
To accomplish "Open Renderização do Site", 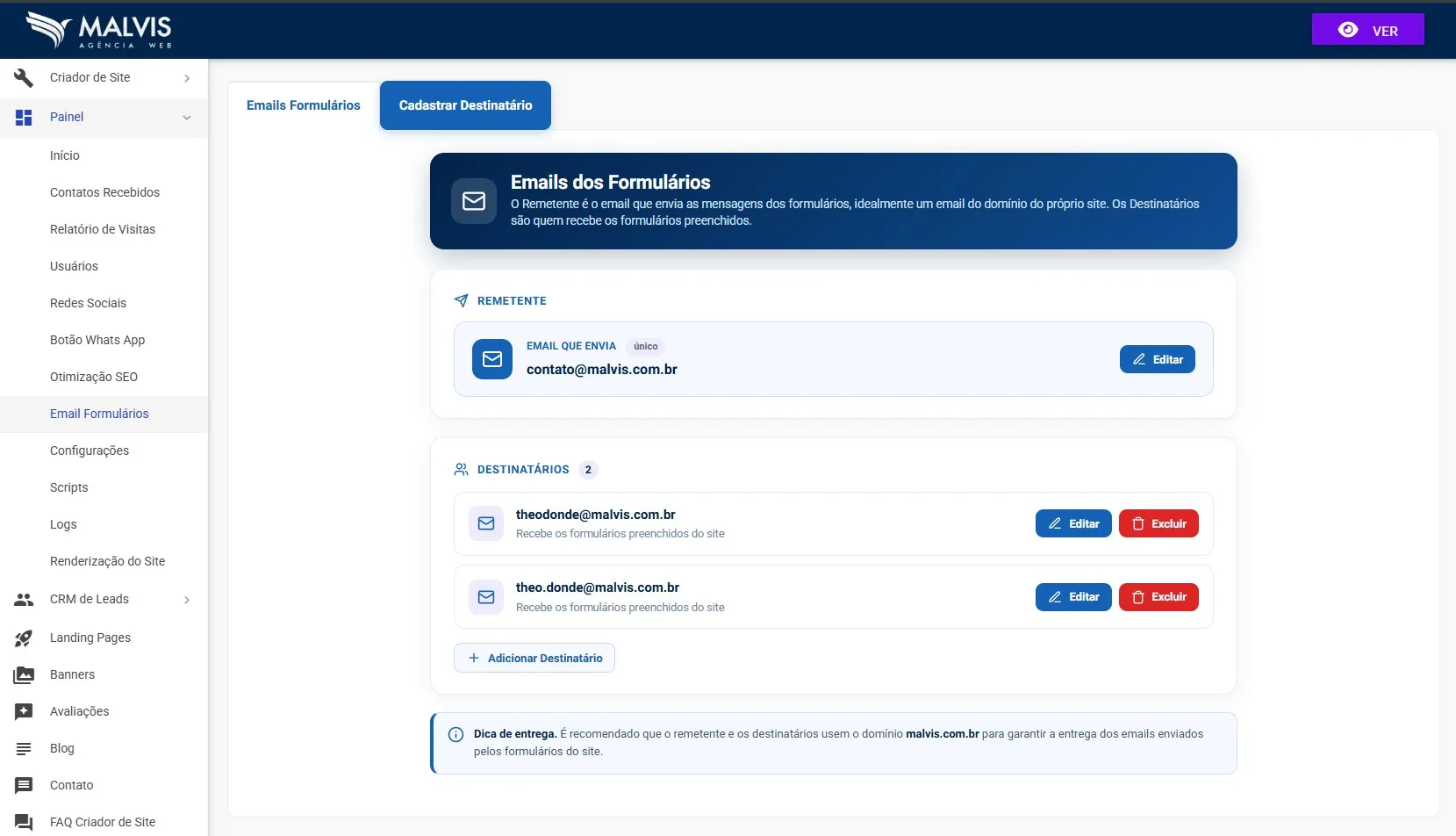I will click(107, 561).
